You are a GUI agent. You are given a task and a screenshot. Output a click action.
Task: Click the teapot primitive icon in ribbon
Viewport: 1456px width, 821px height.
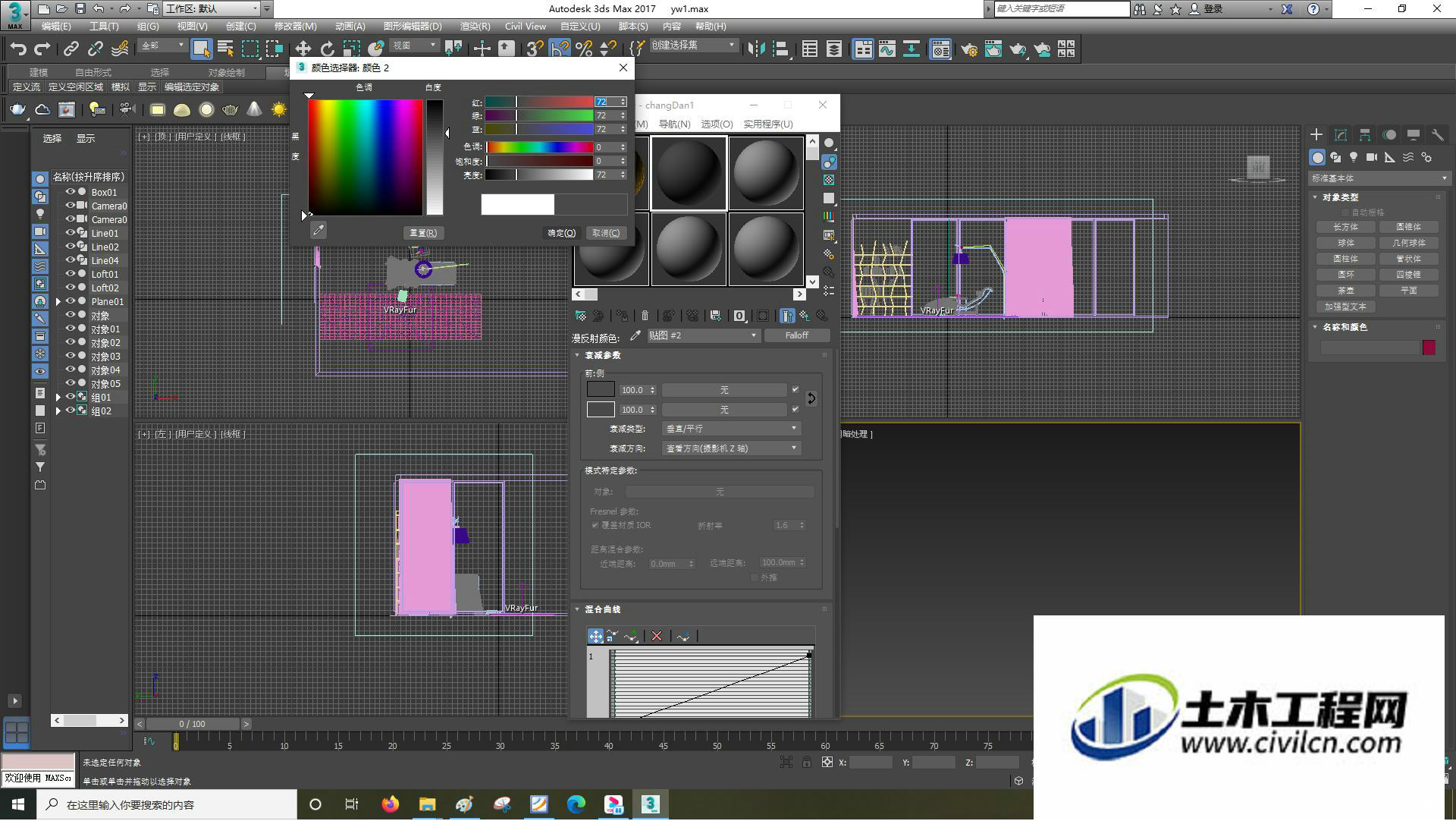tap(17, 109)
